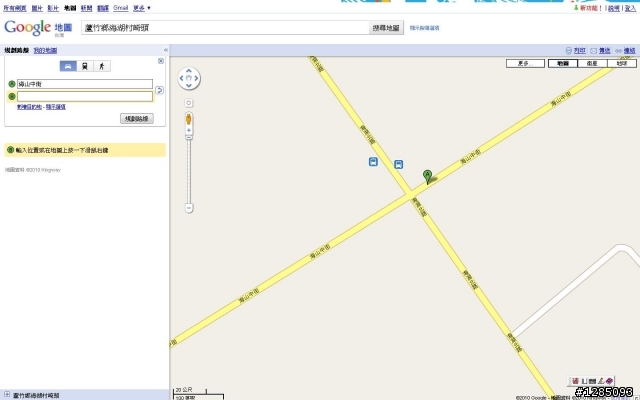Screen dimensions: 640x400
Task: Pan the map down with the arrow control
Action: coord(189,85)
